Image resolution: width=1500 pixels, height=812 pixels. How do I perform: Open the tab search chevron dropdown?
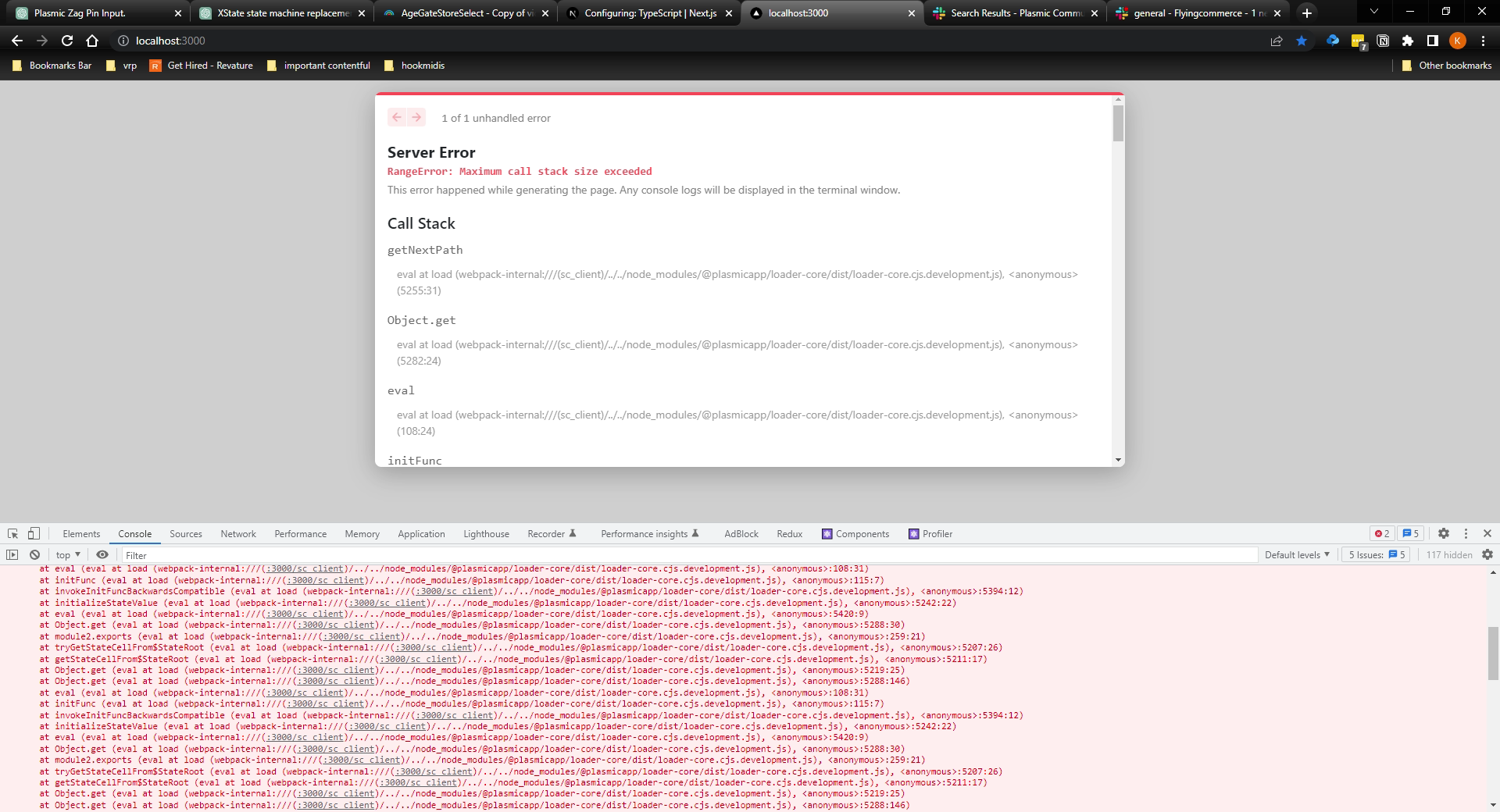click(x=1374, y=12)
